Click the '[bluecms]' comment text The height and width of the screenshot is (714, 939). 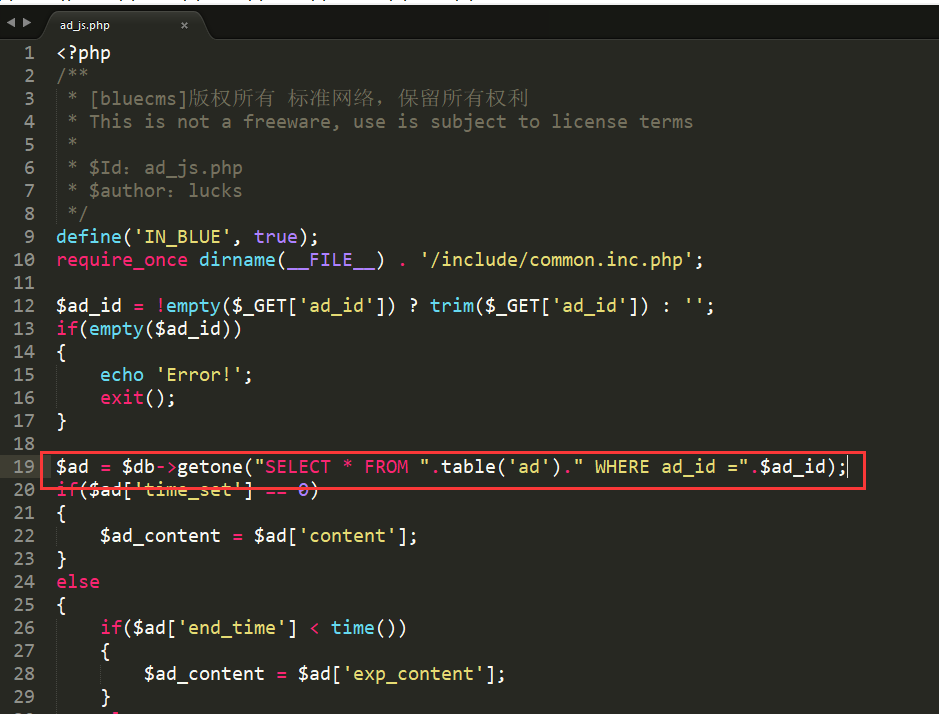[138, 99]
